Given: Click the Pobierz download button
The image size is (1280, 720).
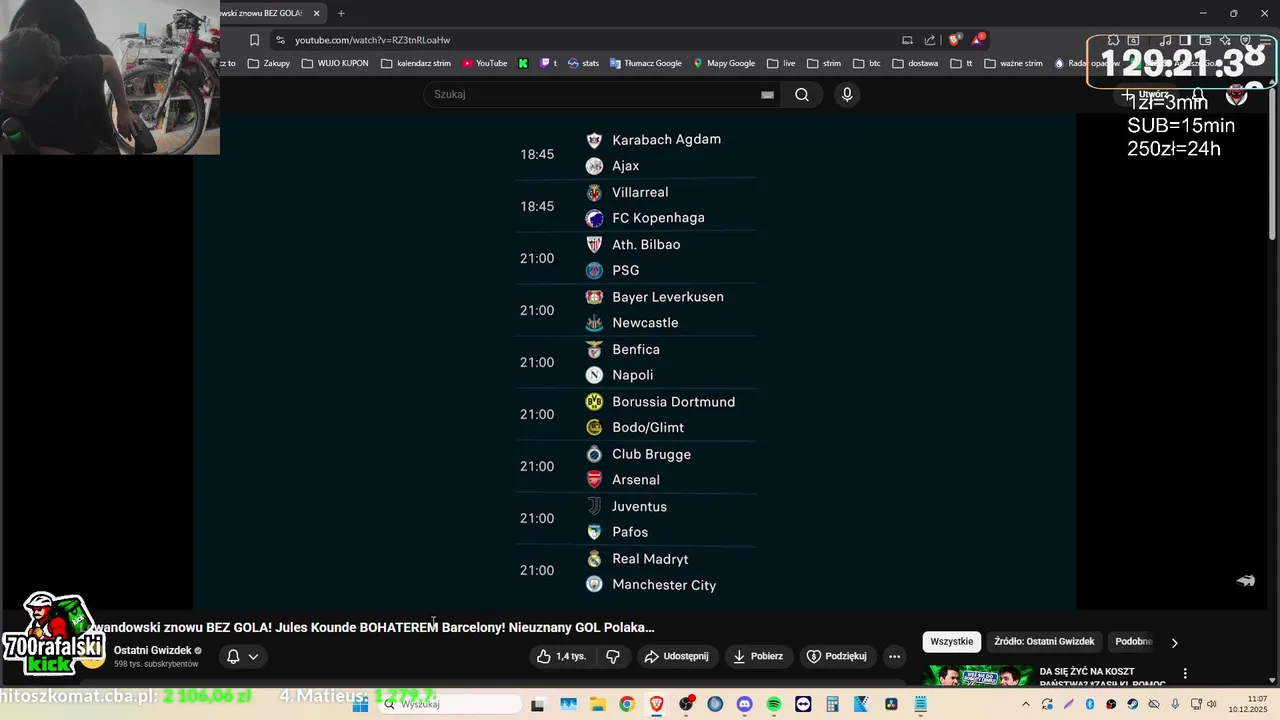Looking at the screenshot, I should (758, 656).
